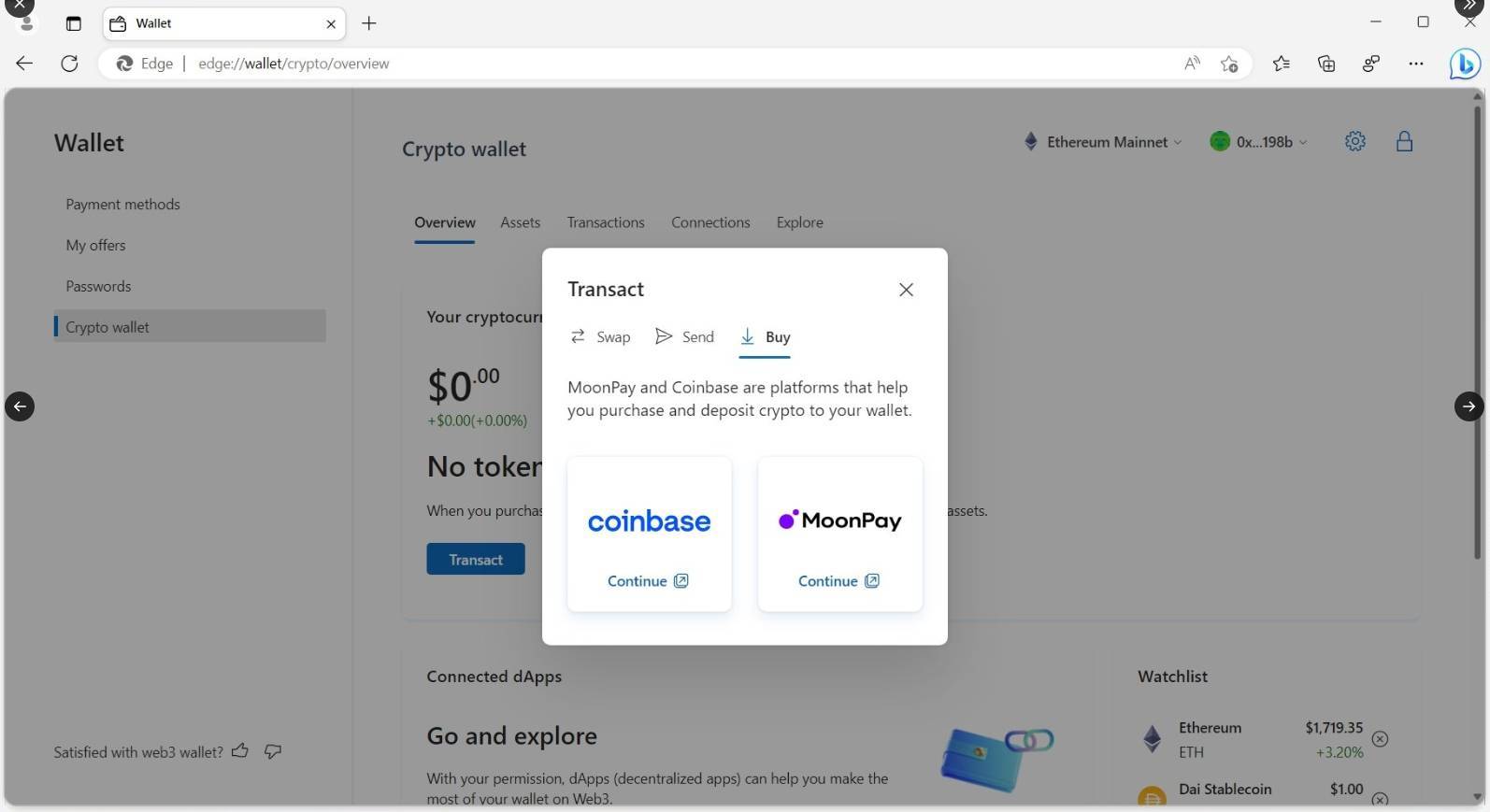The image size is (1490, 812).
Task: Open wallet settings gear icon
Action: coord(1354,141)
